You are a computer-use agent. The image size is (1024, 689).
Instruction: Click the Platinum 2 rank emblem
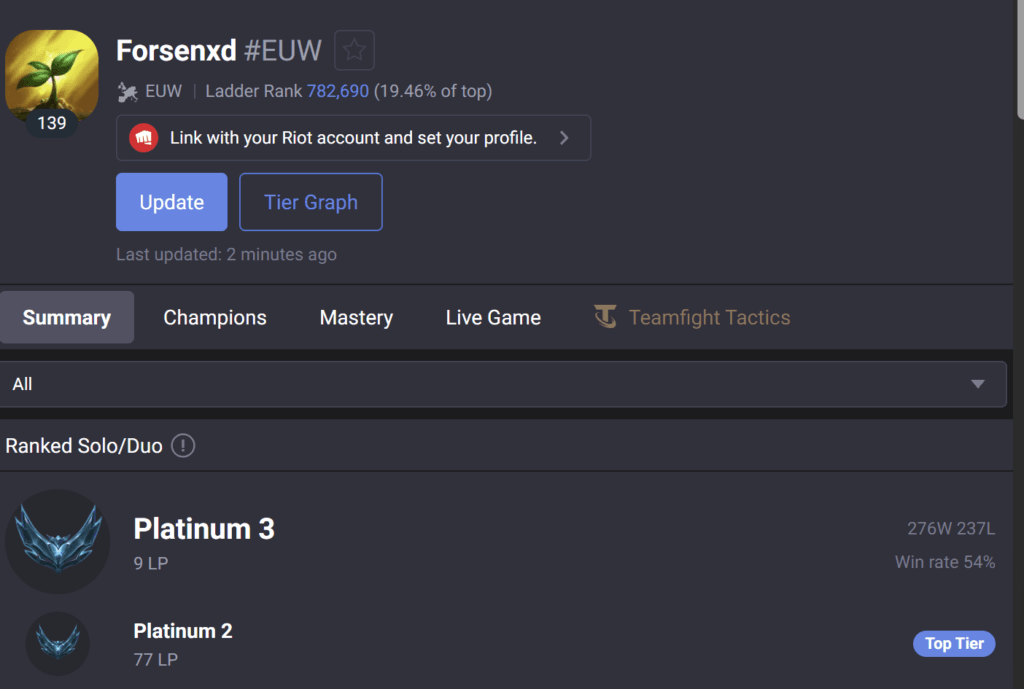(x=57, y=644)
